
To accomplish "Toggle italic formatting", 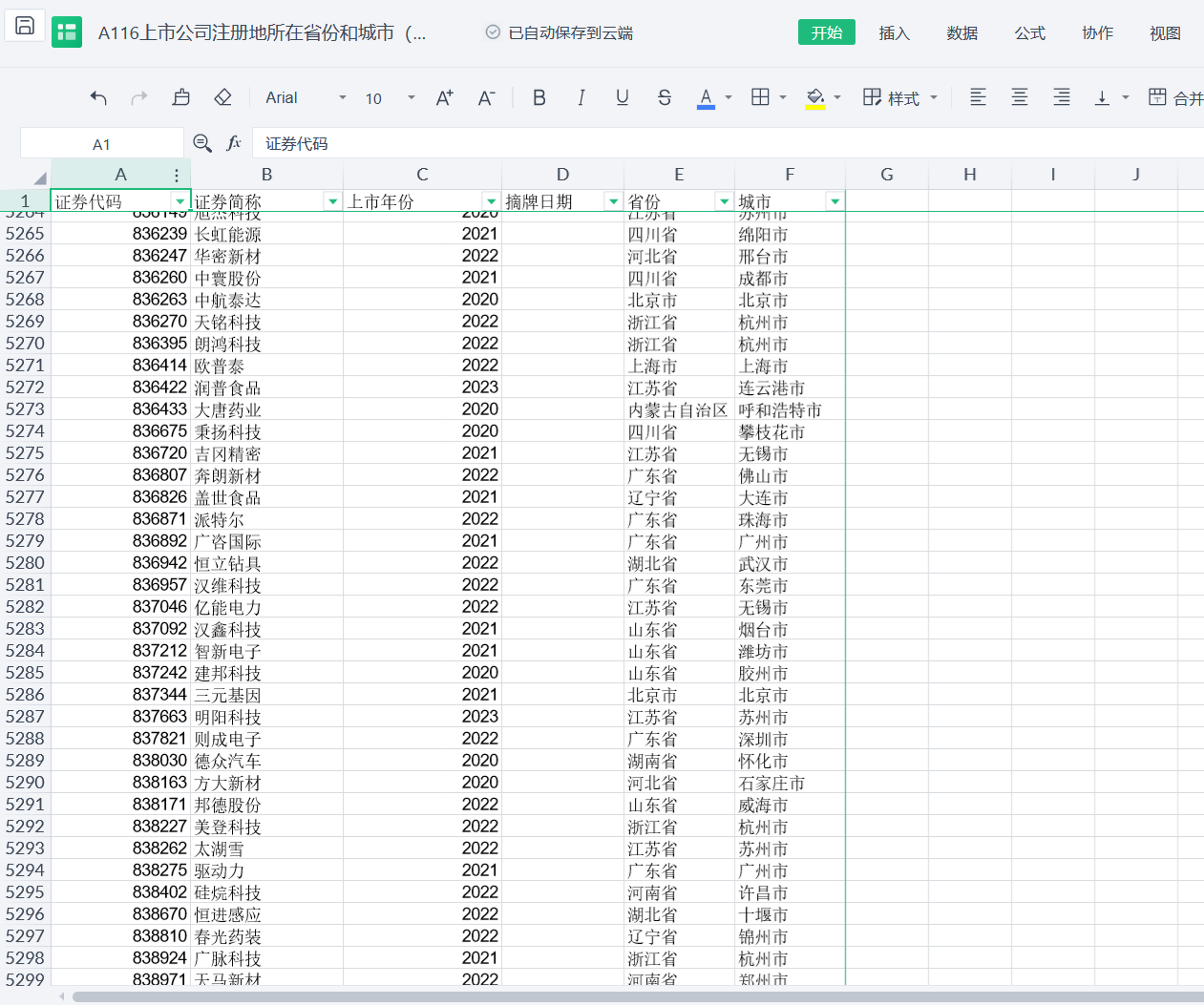I will click(581, 97).
